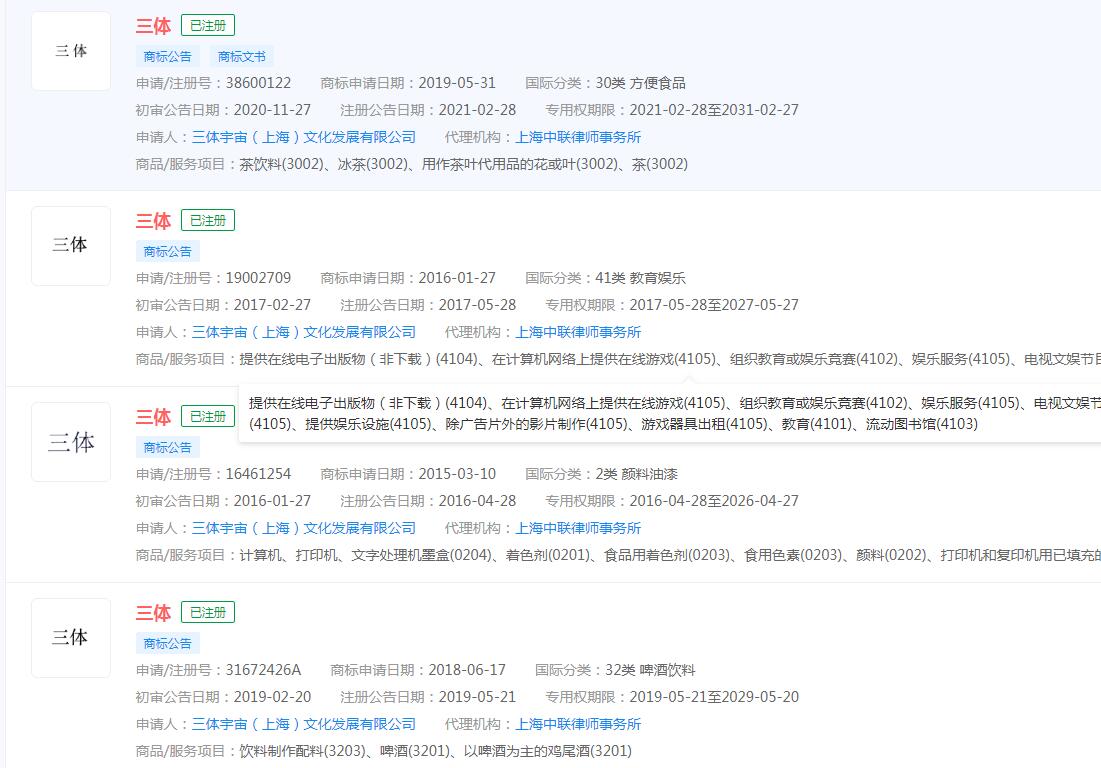This screenshot has height=768, width=1101.
Task: Click the classification 32类 啤酒饮料
Action: tap(650, 670)
